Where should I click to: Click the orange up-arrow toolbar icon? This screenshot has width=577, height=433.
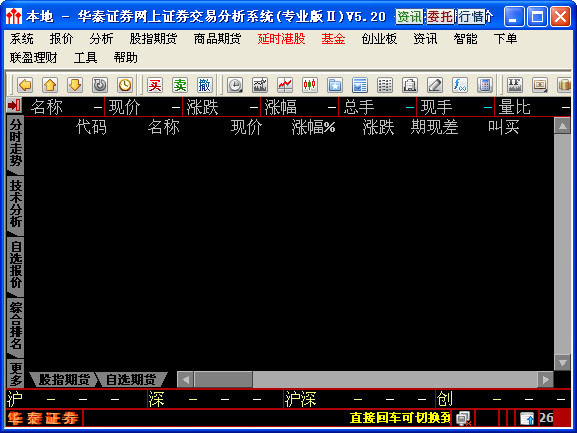tap(50, 85)
